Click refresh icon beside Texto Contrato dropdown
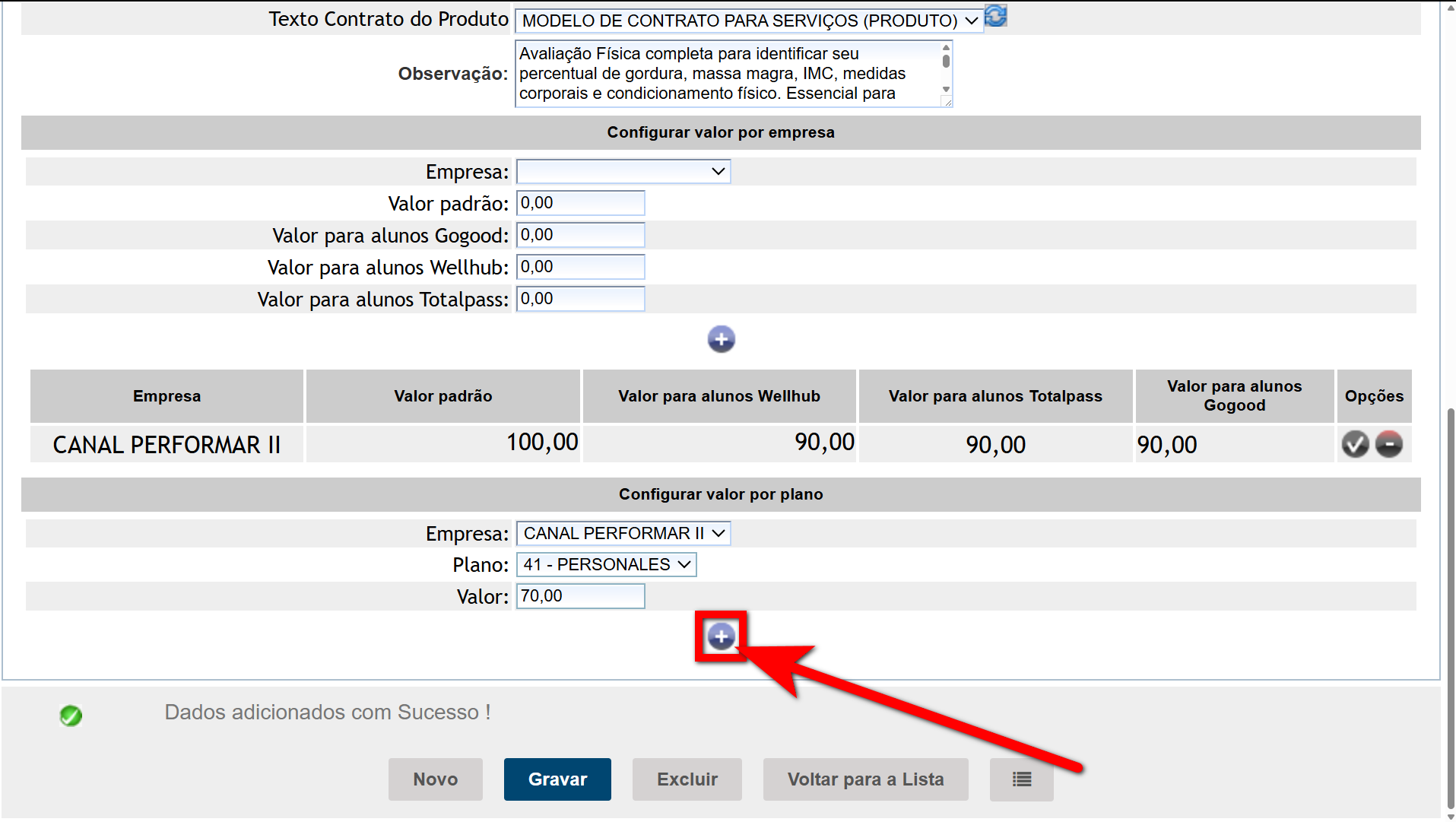This screenshot has height=822, width=1456. 995,16
